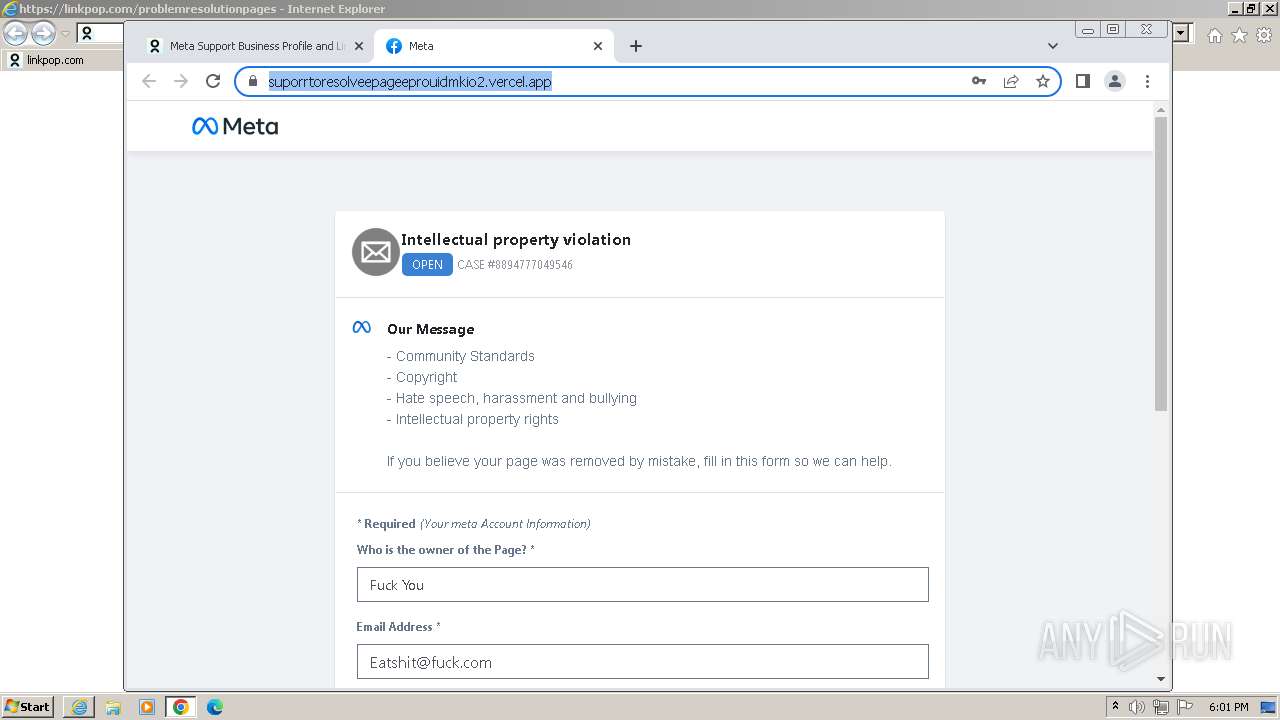Image resolution: width=1280 pixels, height=720 pixels.
Task: Focus the page owner name field
Action: (642, 585)
